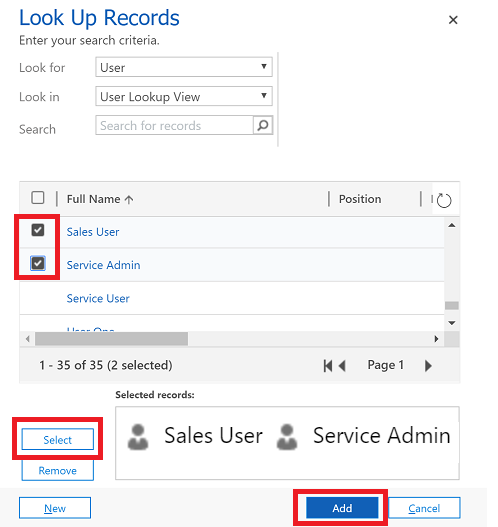Click sort arrow next to Full Name
Screen dimensions: 498x527
point(129,200)
